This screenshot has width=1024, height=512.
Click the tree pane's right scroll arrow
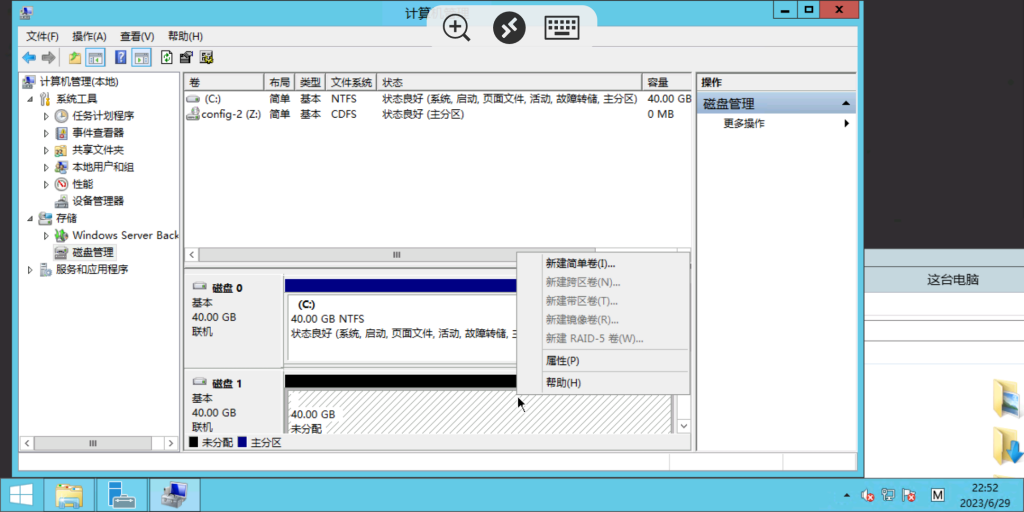click(171, 443)
